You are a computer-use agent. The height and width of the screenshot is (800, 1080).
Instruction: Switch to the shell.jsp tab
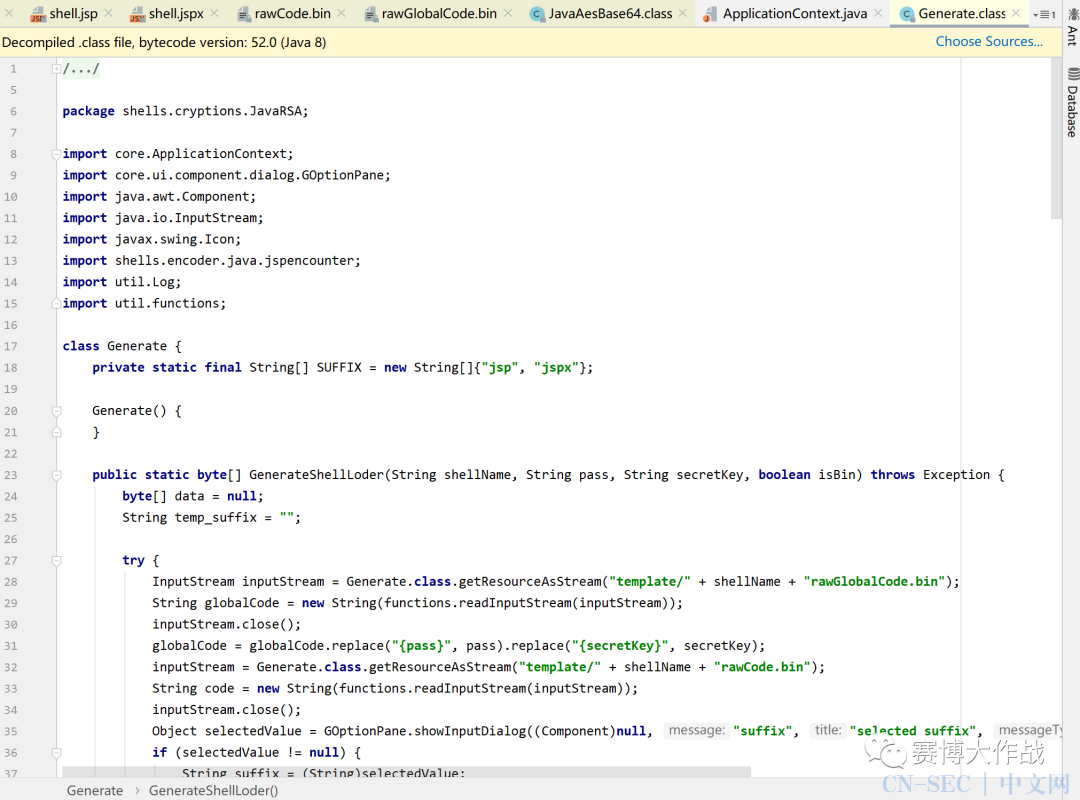pos(73,13)
